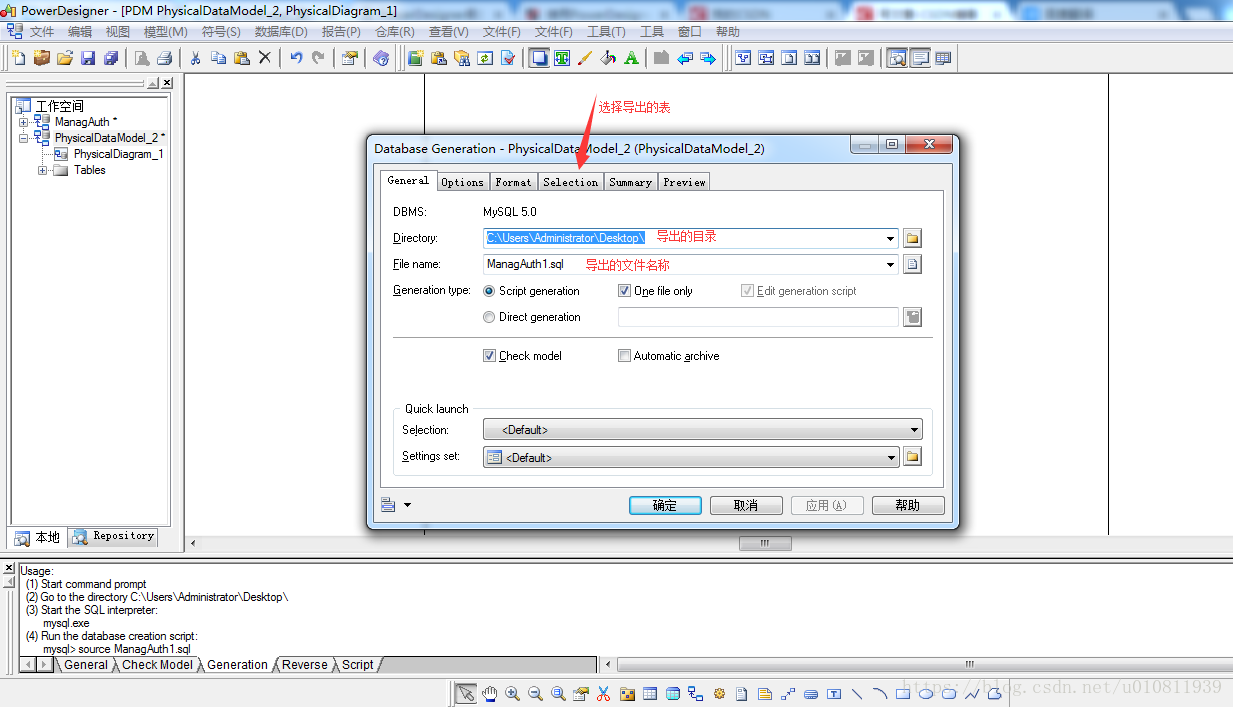1233x707 pixels.
Task: Expand the ManagAuth tree node
Action: (x=24, y=122)
